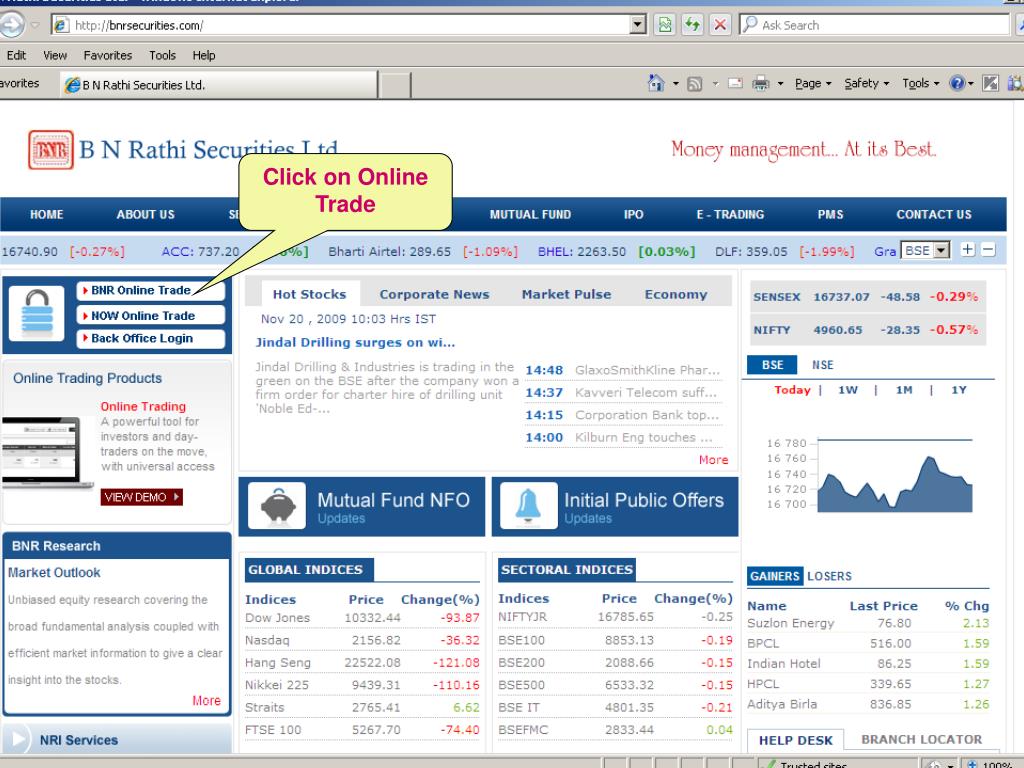Screen dimensions: 1024x768
Task: Refresh the page using the green arrows icon
Action: (x=692, y=25)
